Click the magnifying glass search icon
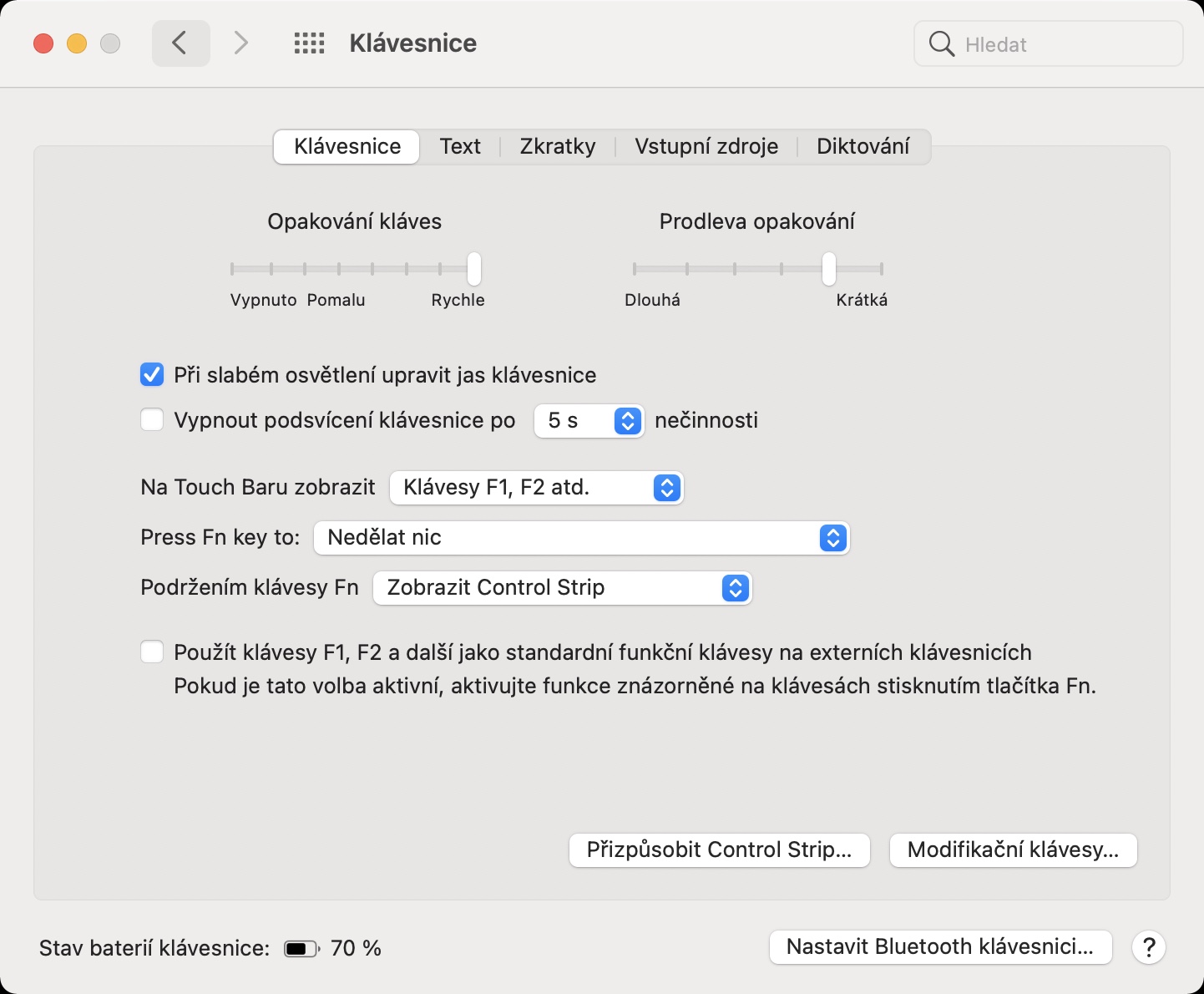 point(941,44)
